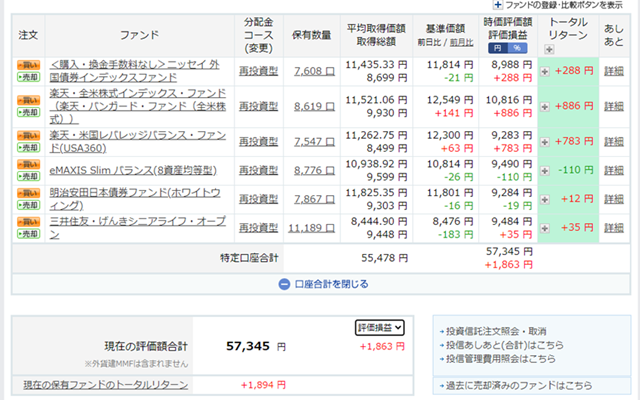Click 再投資型 for the 明治安田日本債券ファンド row
640x400 pixels.
pos(258,198)
